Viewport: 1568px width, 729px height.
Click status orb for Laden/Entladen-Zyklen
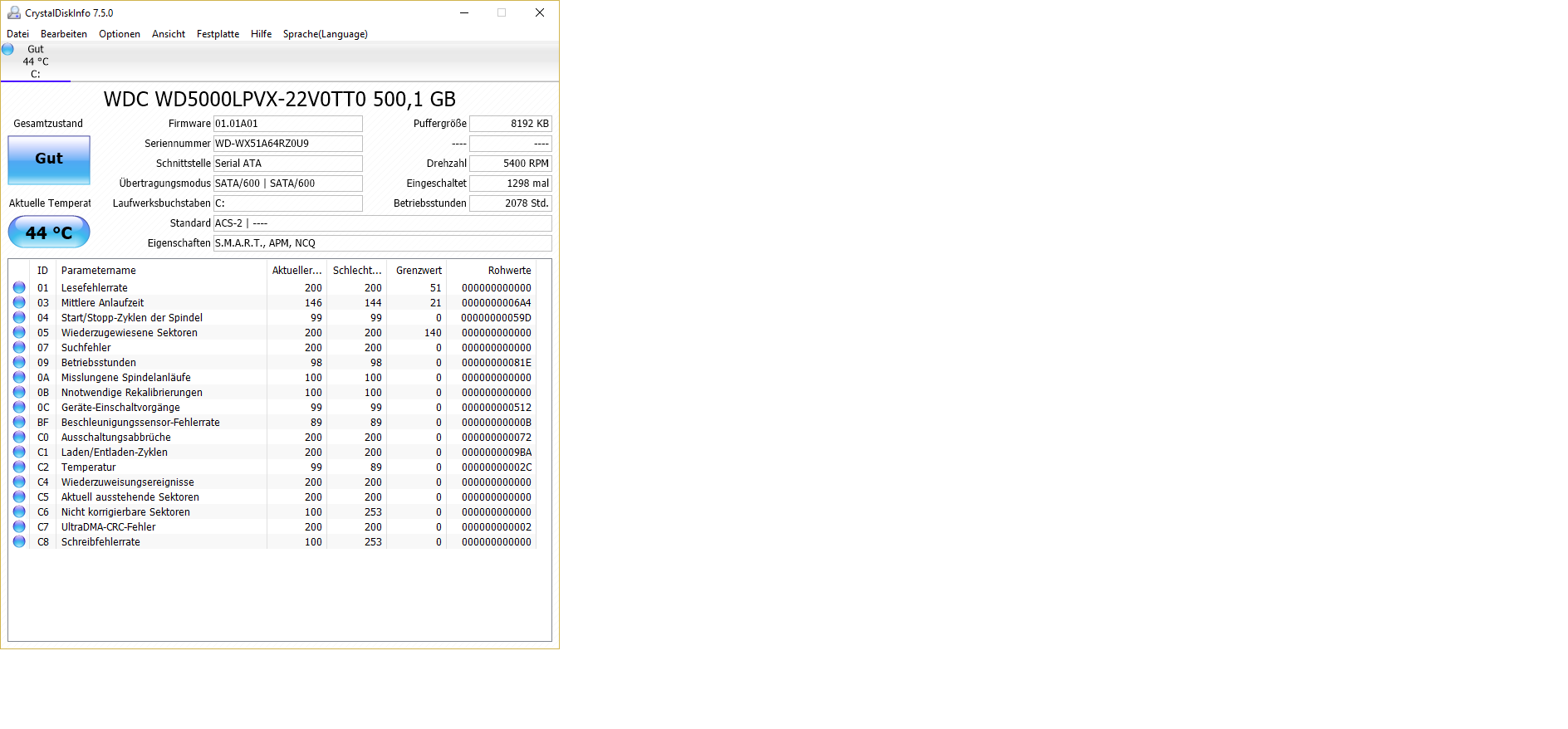point(19,452)
